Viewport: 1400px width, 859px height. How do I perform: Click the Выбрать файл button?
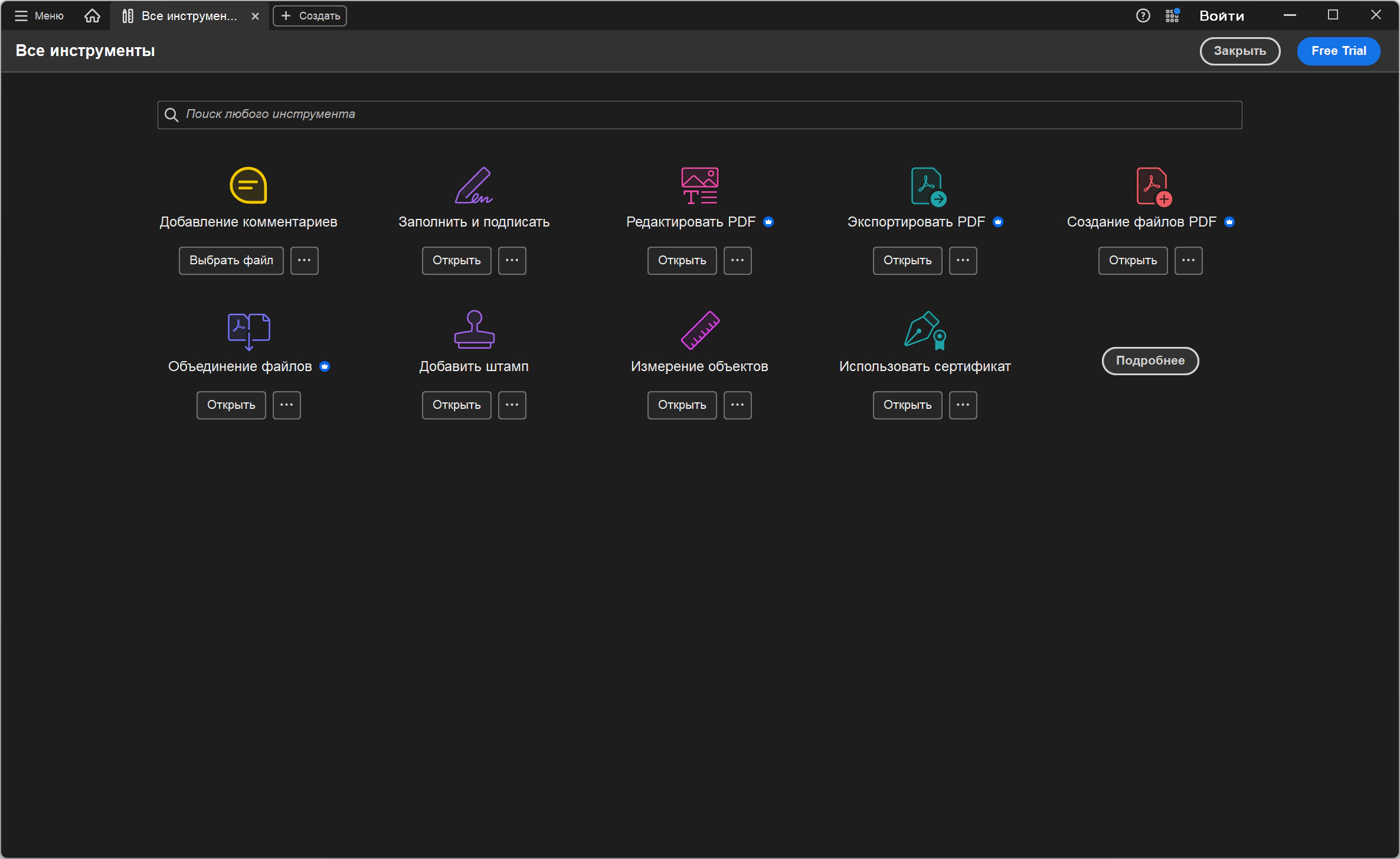(x=231, y=260)
